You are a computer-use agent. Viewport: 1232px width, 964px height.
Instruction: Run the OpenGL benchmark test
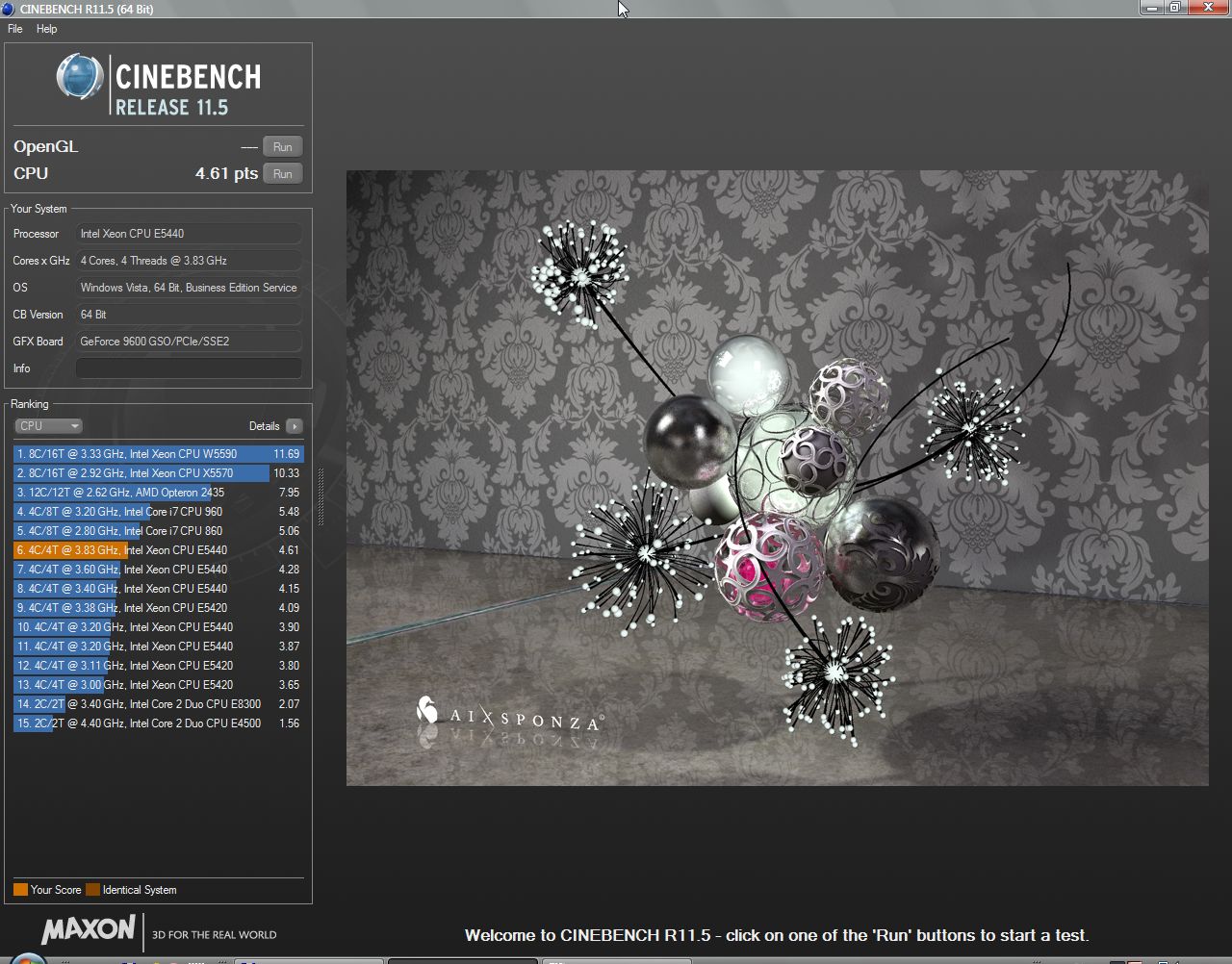[x=282, y=147]
